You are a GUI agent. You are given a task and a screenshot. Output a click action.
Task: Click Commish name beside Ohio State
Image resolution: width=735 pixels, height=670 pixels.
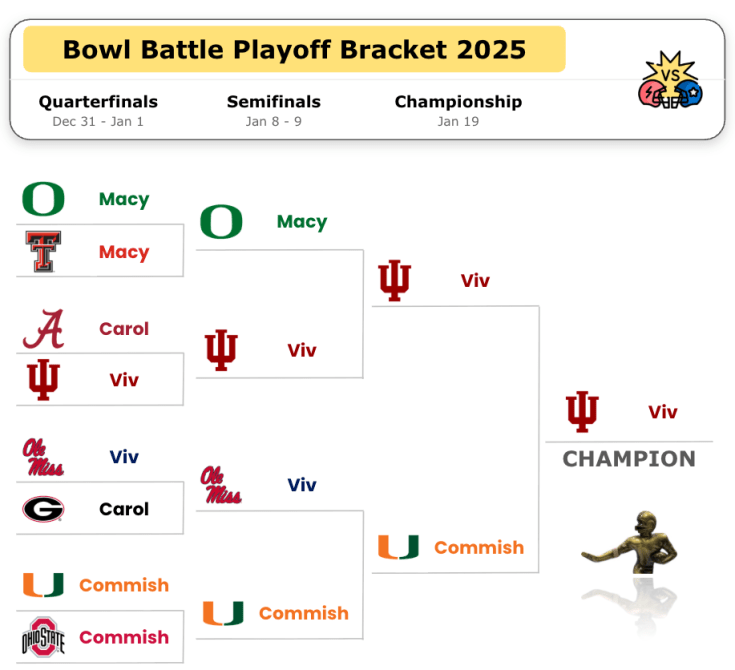click(124, 637)
